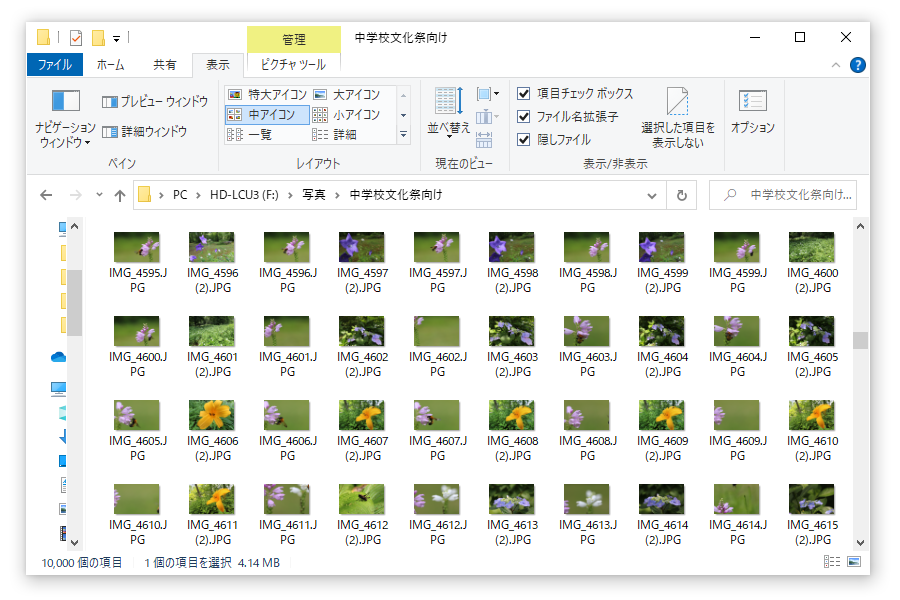The width and height of the screenshot is (900, 600).
Task: Open recent locations dropdown arrow
Action: coord(99,195)
